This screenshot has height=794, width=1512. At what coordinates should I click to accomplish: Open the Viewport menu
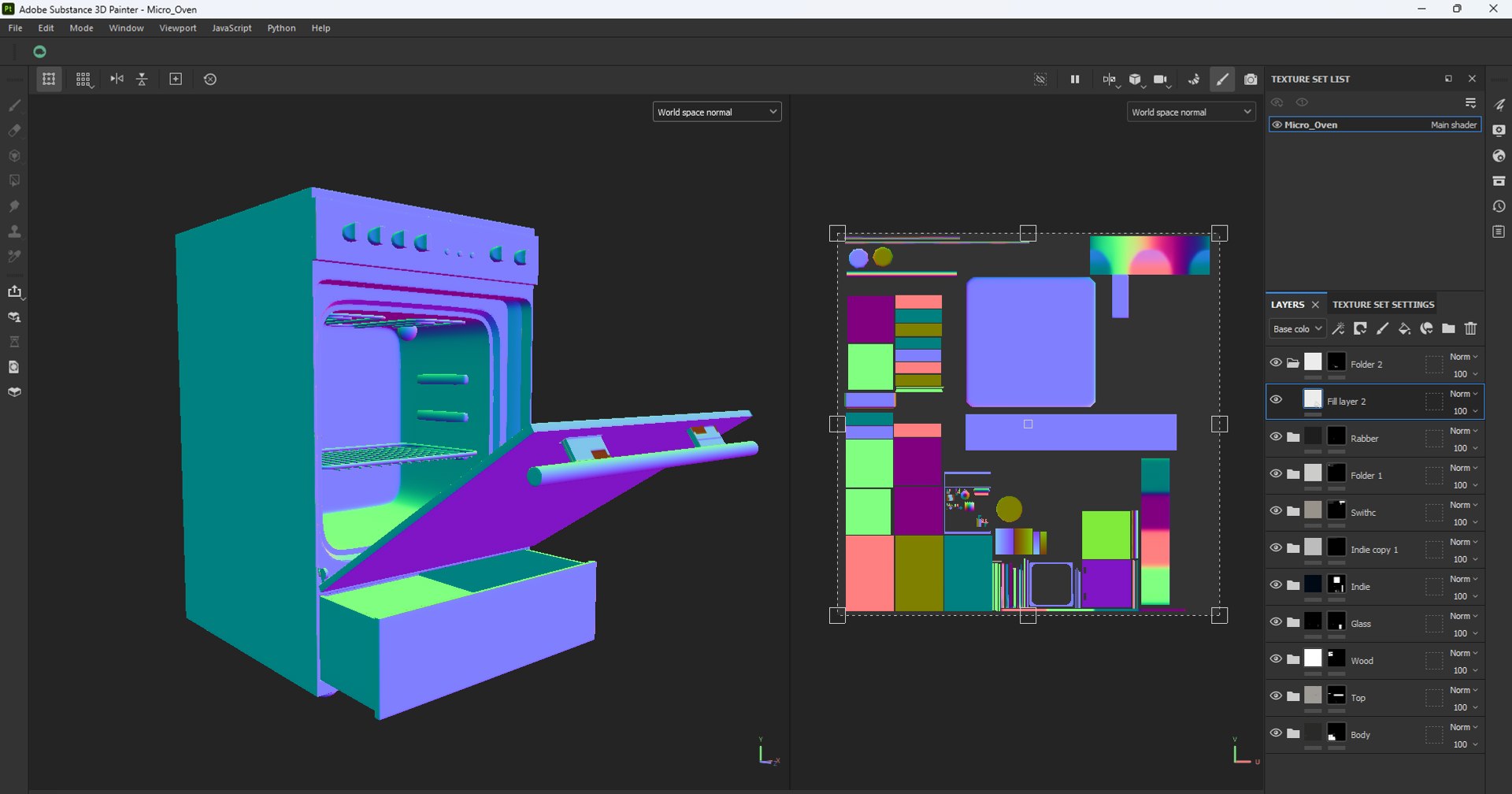click(x=178, y=28)
